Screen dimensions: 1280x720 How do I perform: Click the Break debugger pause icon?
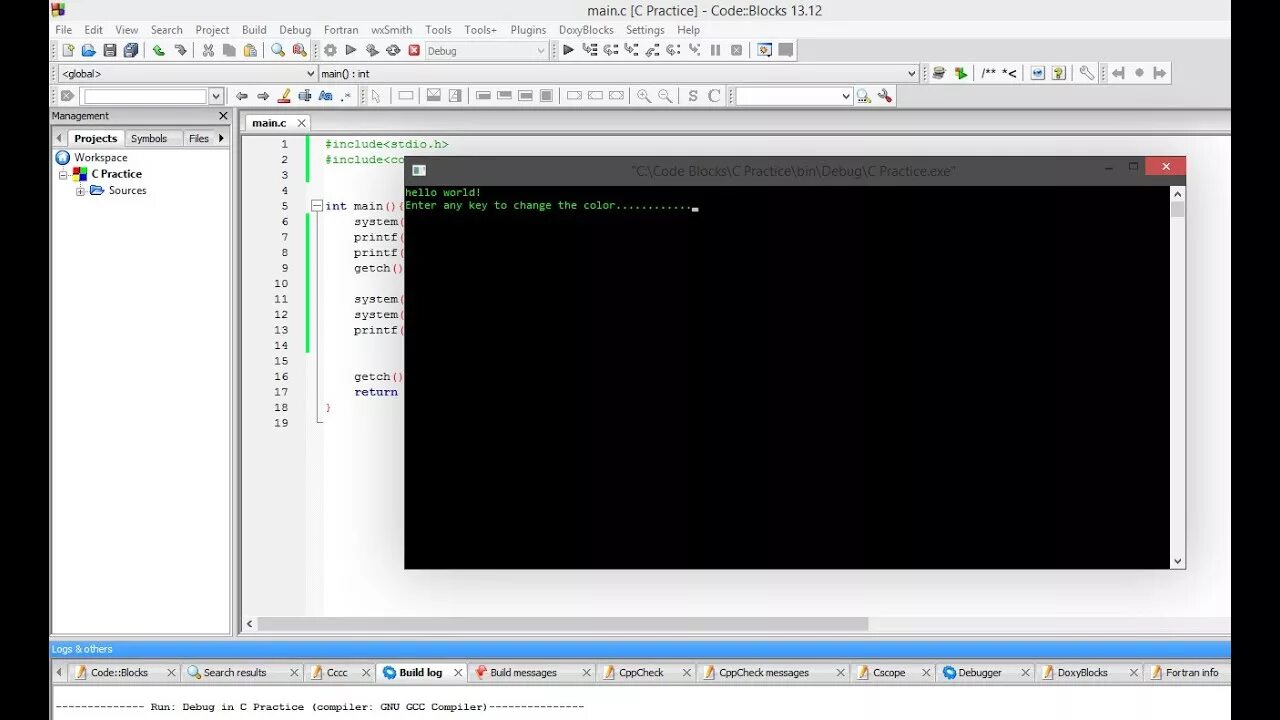(x=715, y=50)
